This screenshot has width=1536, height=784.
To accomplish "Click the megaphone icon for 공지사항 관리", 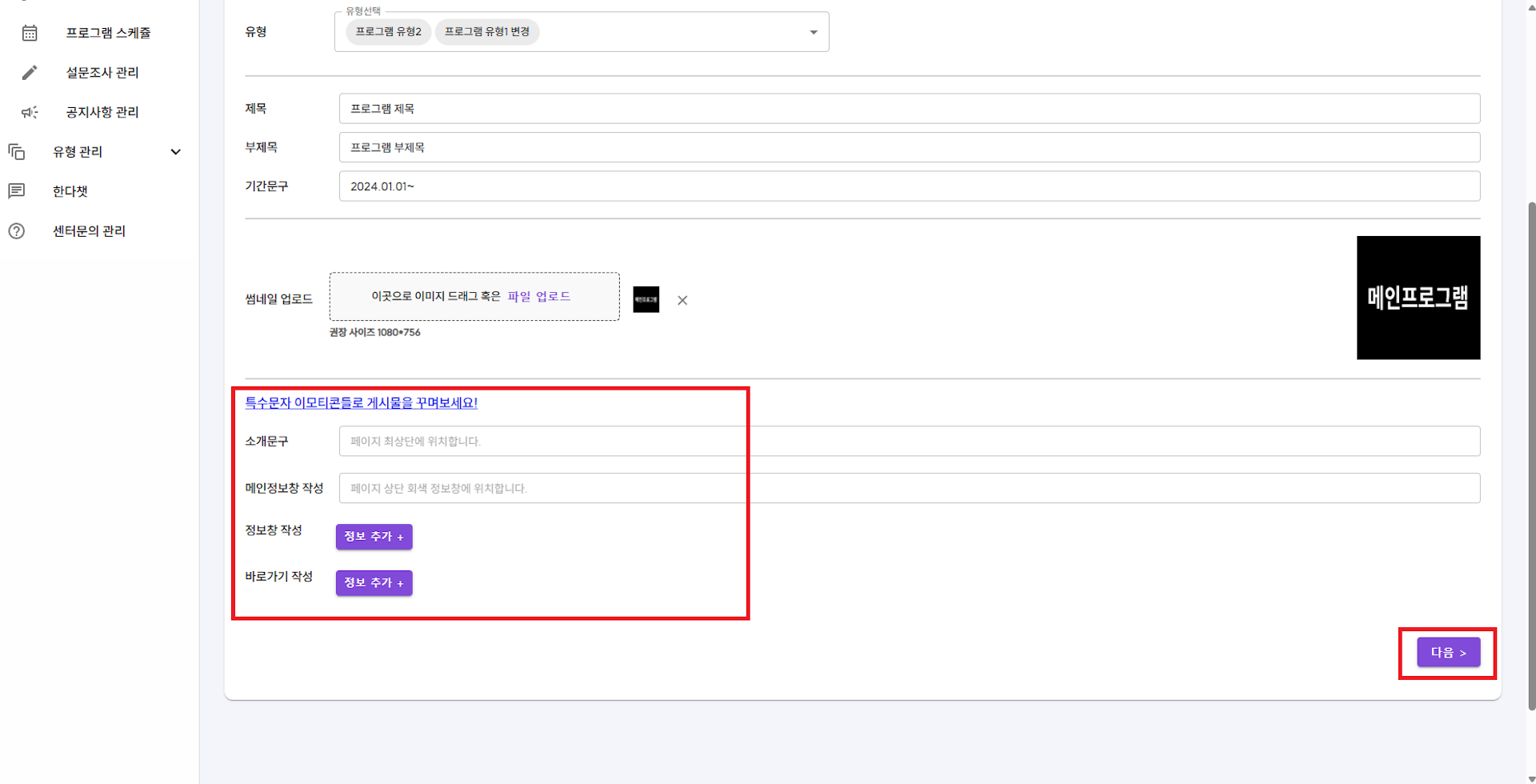I will [30, 112].
